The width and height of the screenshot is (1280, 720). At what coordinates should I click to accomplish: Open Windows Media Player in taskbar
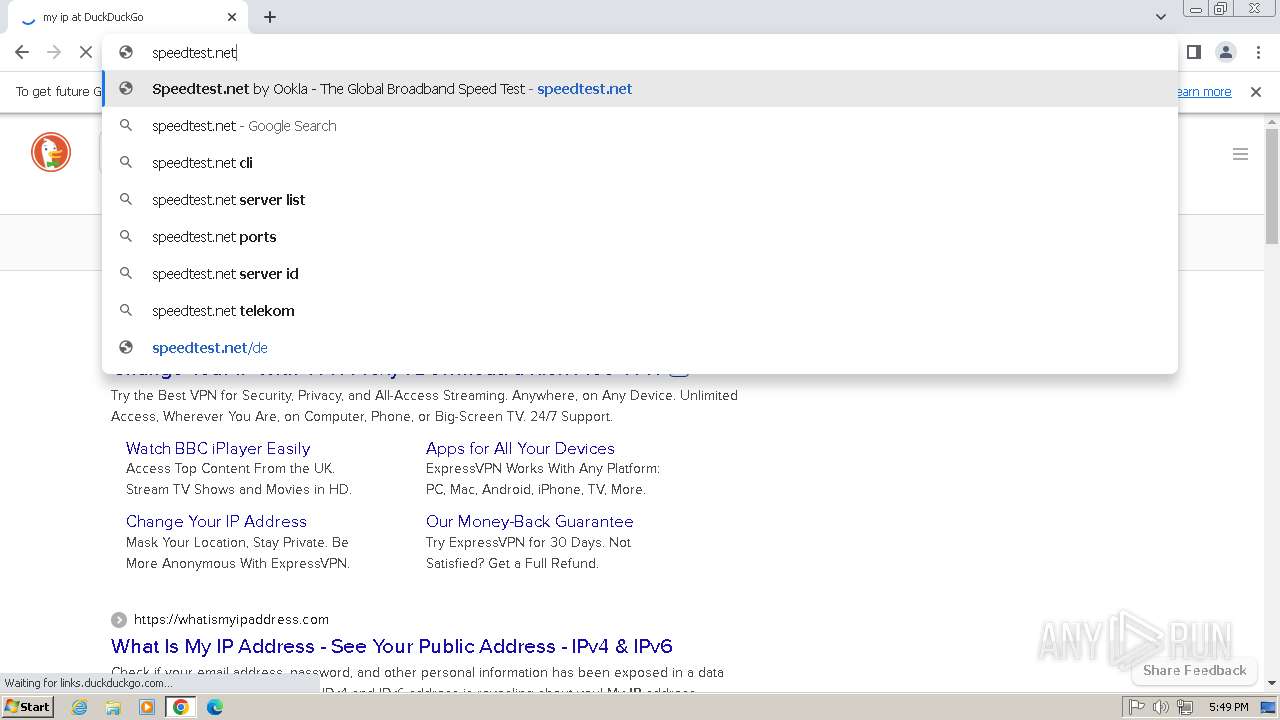pyautogui.click(x=147, y=707)
